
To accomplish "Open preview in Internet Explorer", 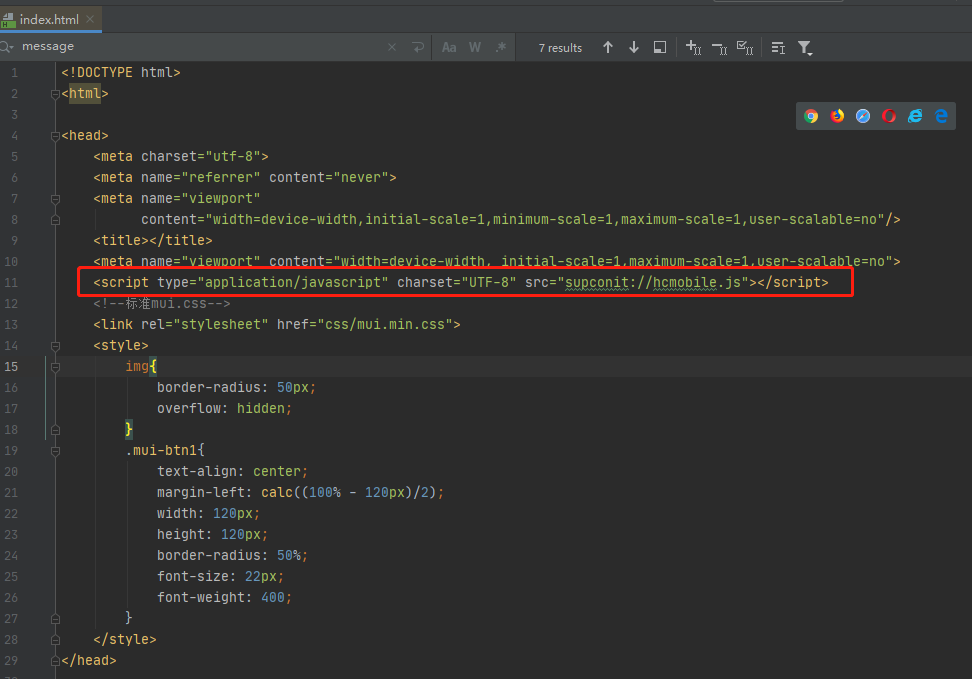I will (915, 116).
